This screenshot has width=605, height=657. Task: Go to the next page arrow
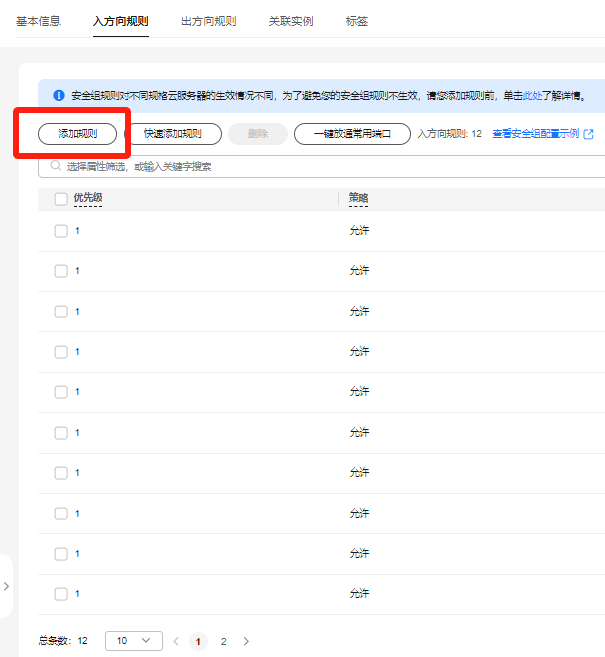(x=246, y=641)
